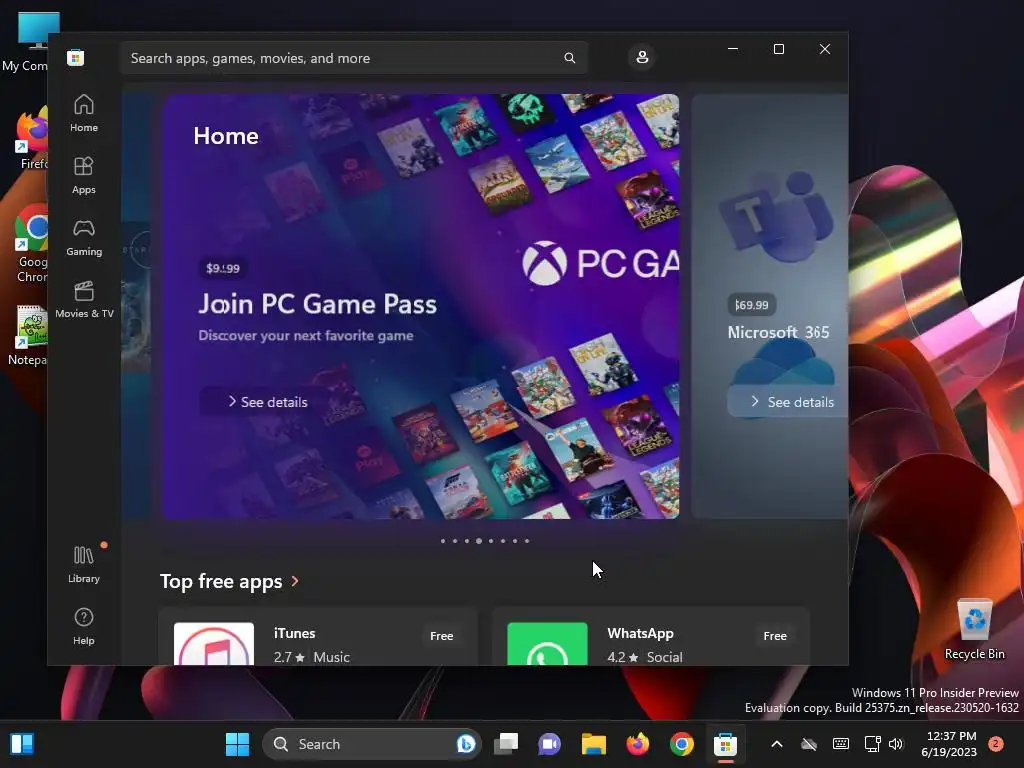1024x768 pixels.
Task: Open the touch keyboard tray icon
Action: pos(841,744)
